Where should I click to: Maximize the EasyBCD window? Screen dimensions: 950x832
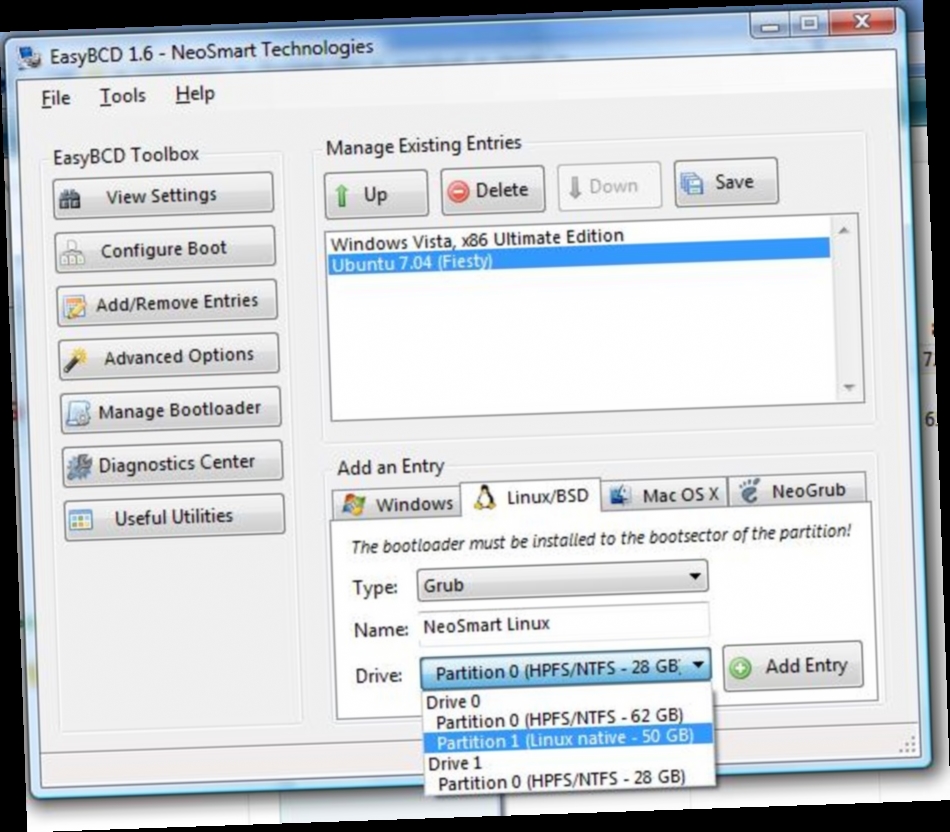click(809, 24)
